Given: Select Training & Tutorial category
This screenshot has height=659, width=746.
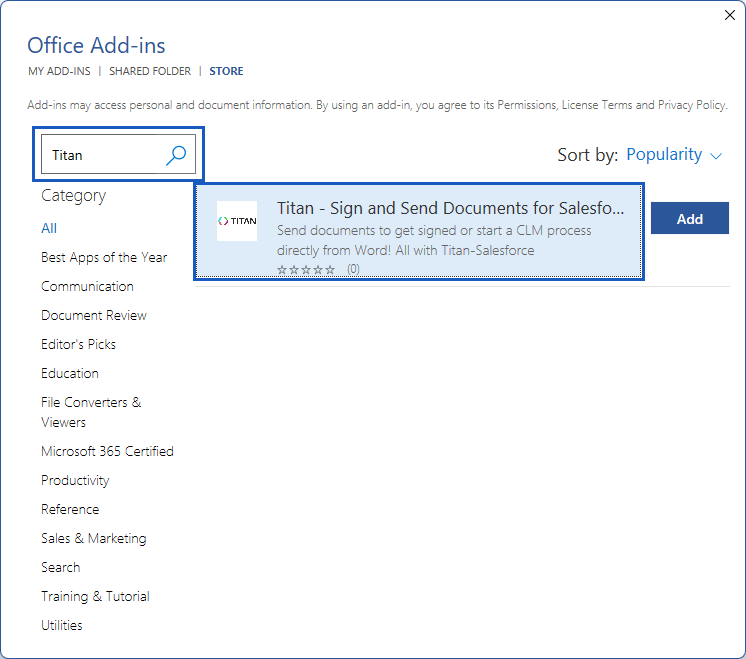Looking at the screenshot, I should click(95, 597).
